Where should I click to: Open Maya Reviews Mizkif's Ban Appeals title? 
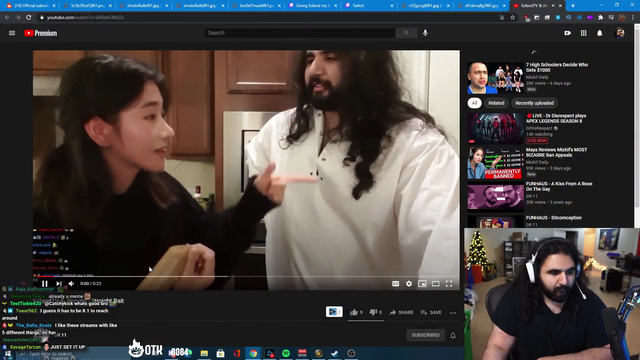[x=556, y=152]
